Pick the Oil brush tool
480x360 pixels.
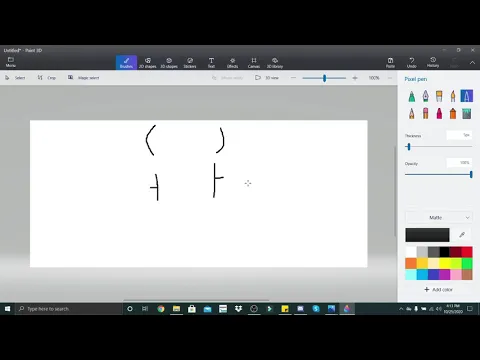(x=439, y=96)
